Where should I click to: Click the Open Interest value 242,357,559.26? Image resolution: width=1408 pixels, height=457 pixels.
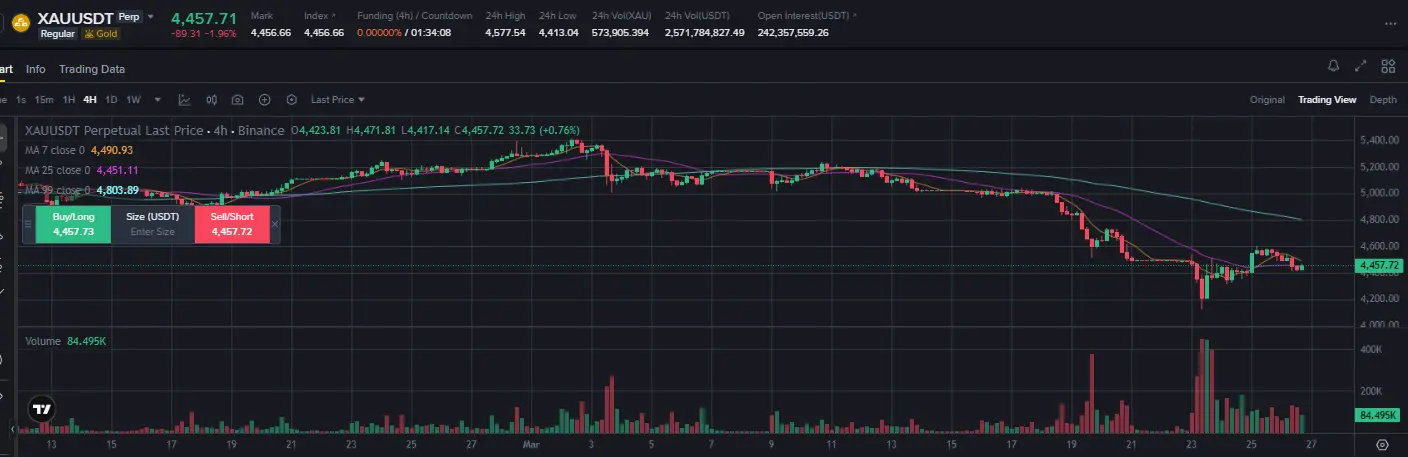pos(793,33)
